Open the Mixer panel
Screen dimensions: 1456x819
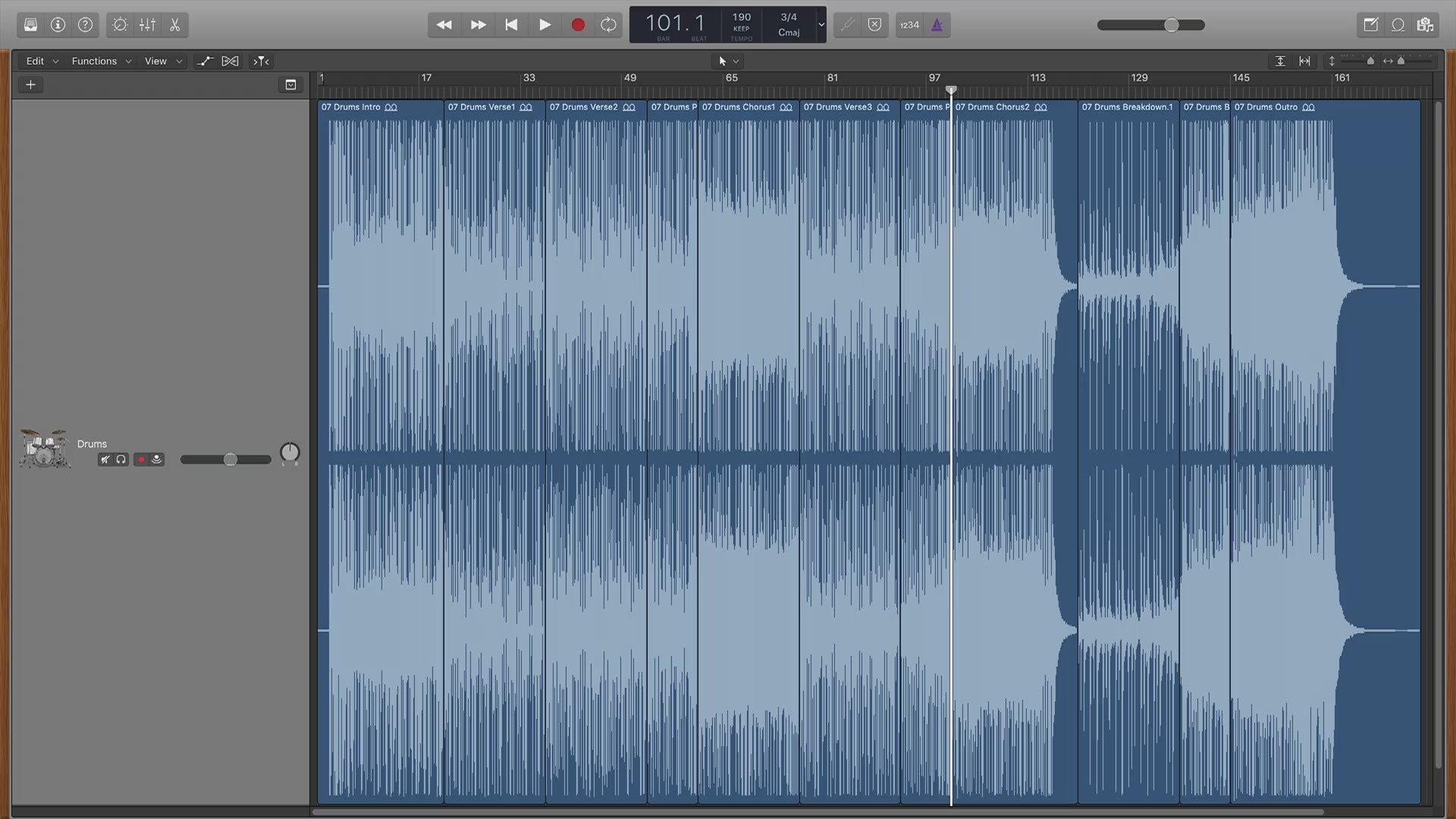[x=147, y=25]
